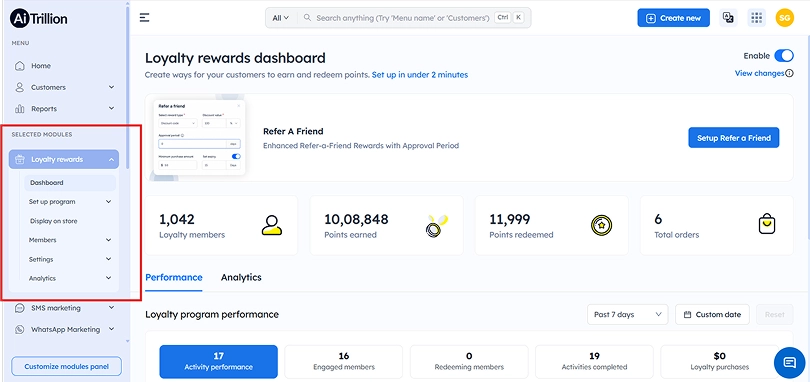Expand the Settings submenu

coord(108,259)
